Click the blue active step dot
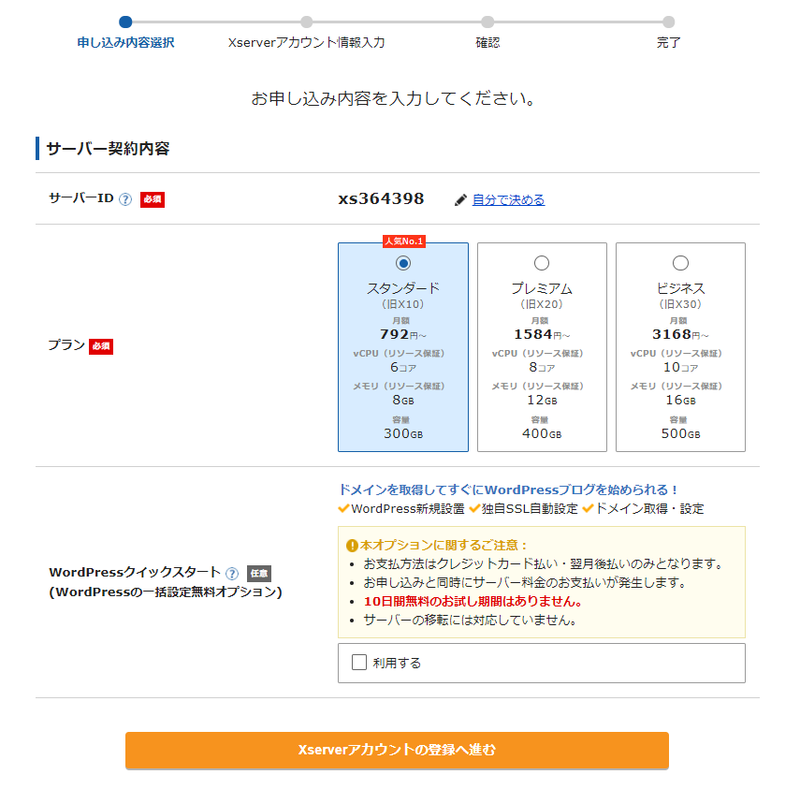Screen dimensions: 800x789 pos(126,22)
